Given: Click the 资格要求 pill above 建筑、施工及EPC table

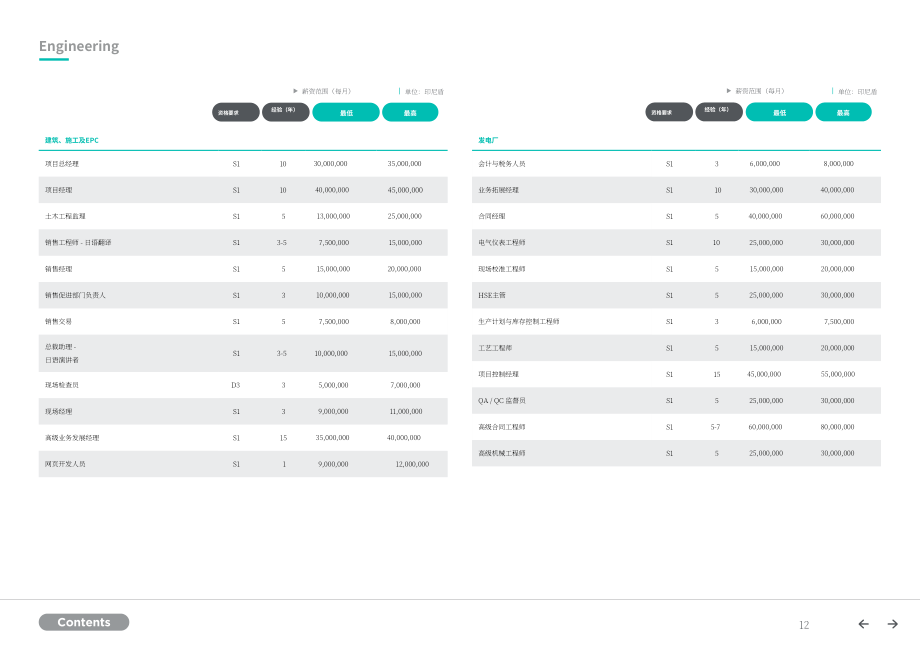Looking at the screenshot, I should [x=236, y=112].
